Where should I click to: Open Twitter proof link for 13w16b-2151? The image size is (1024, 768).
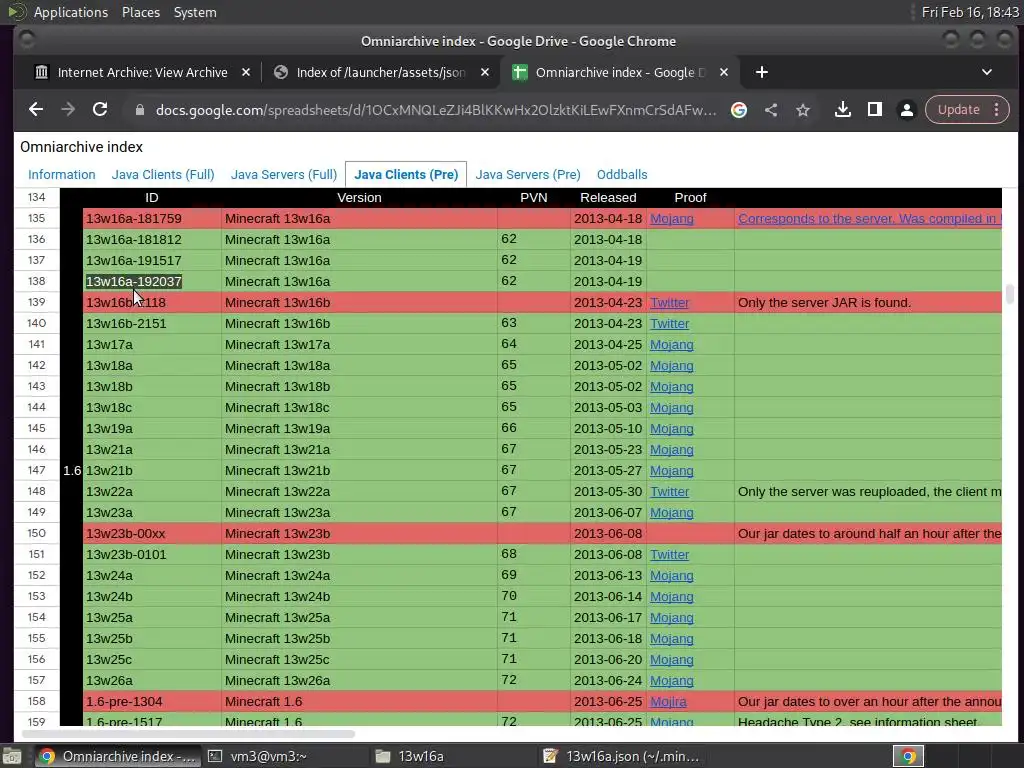669,323
